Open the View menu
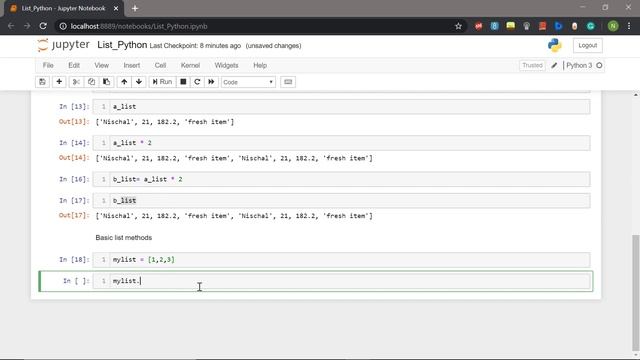This screenshot has width=640, height=360. pyautogui.click(x=102, y=65)
